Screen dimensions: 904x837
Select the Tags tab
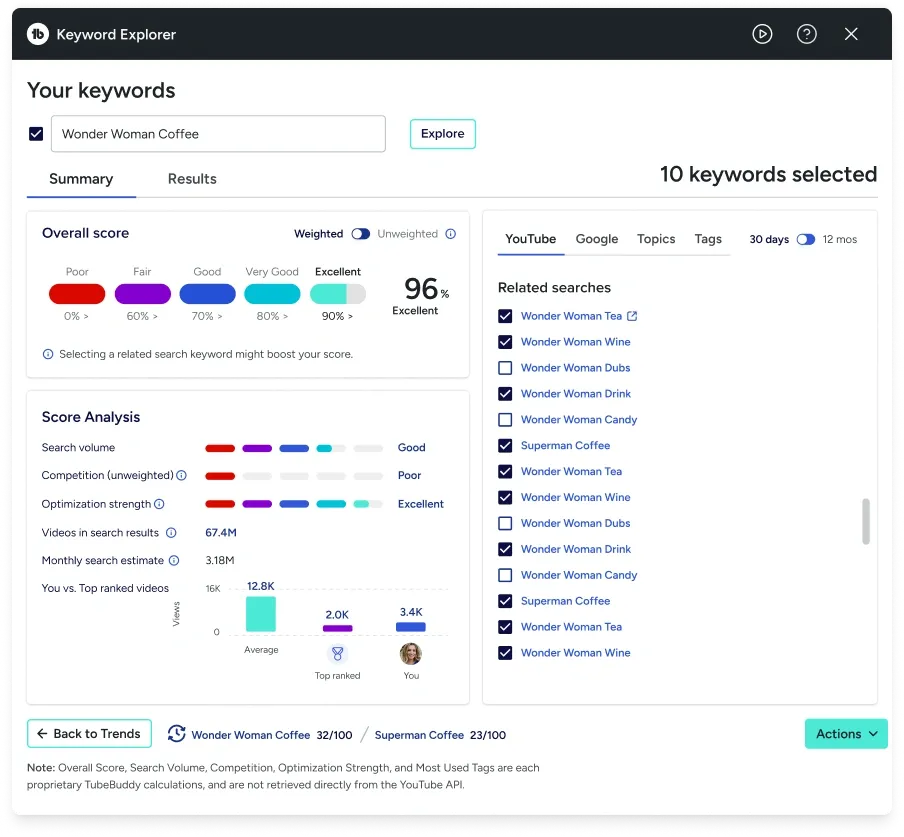pos(708,239)
